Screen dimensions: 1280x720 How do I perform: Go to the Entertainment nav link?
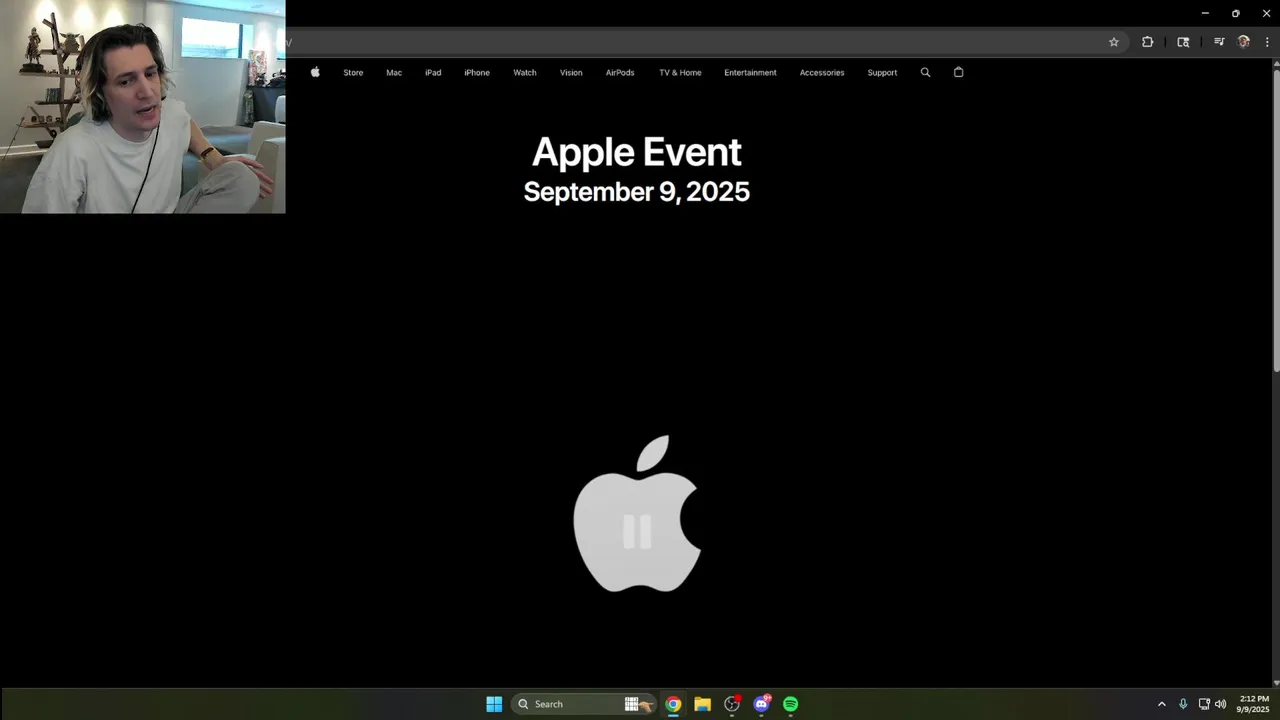point(750,72)
